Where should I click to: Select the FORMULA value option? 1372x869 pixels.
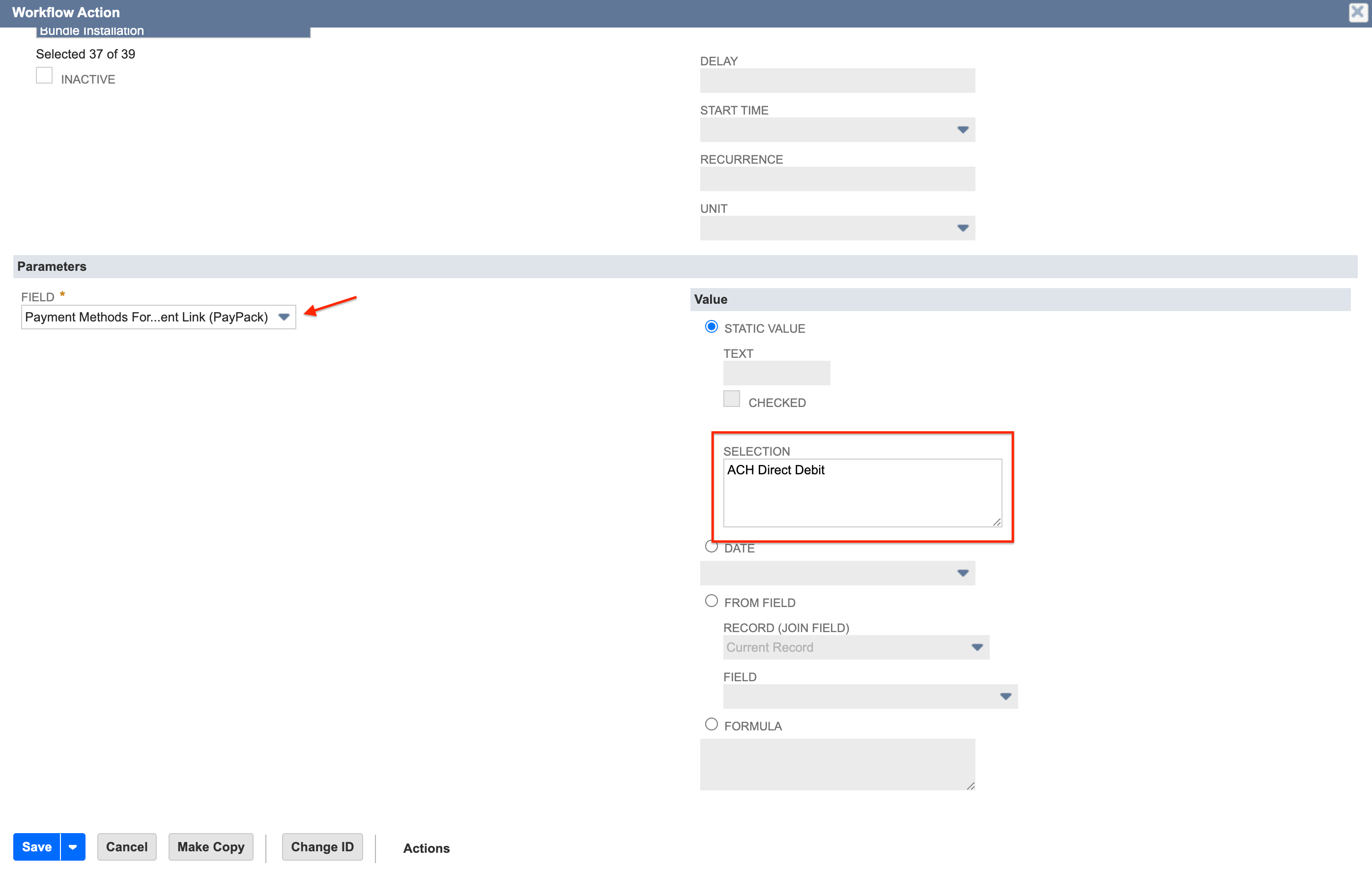[x=711, y=724]
